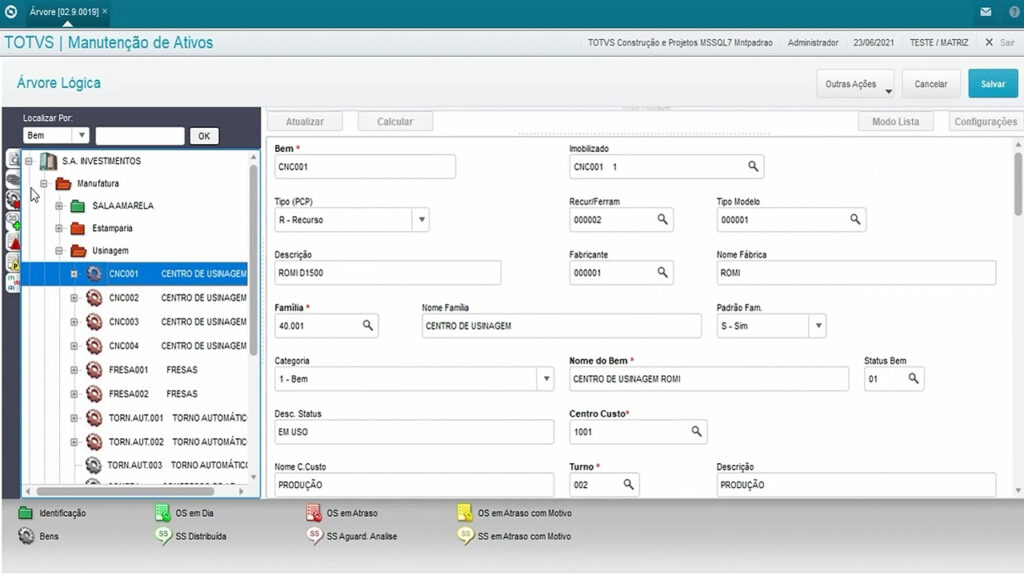The height and width of the screenshot is (576, 1024).
Task: Open the Recur/Ferram lookup magnifier
Action: click(x=662, y=219)
